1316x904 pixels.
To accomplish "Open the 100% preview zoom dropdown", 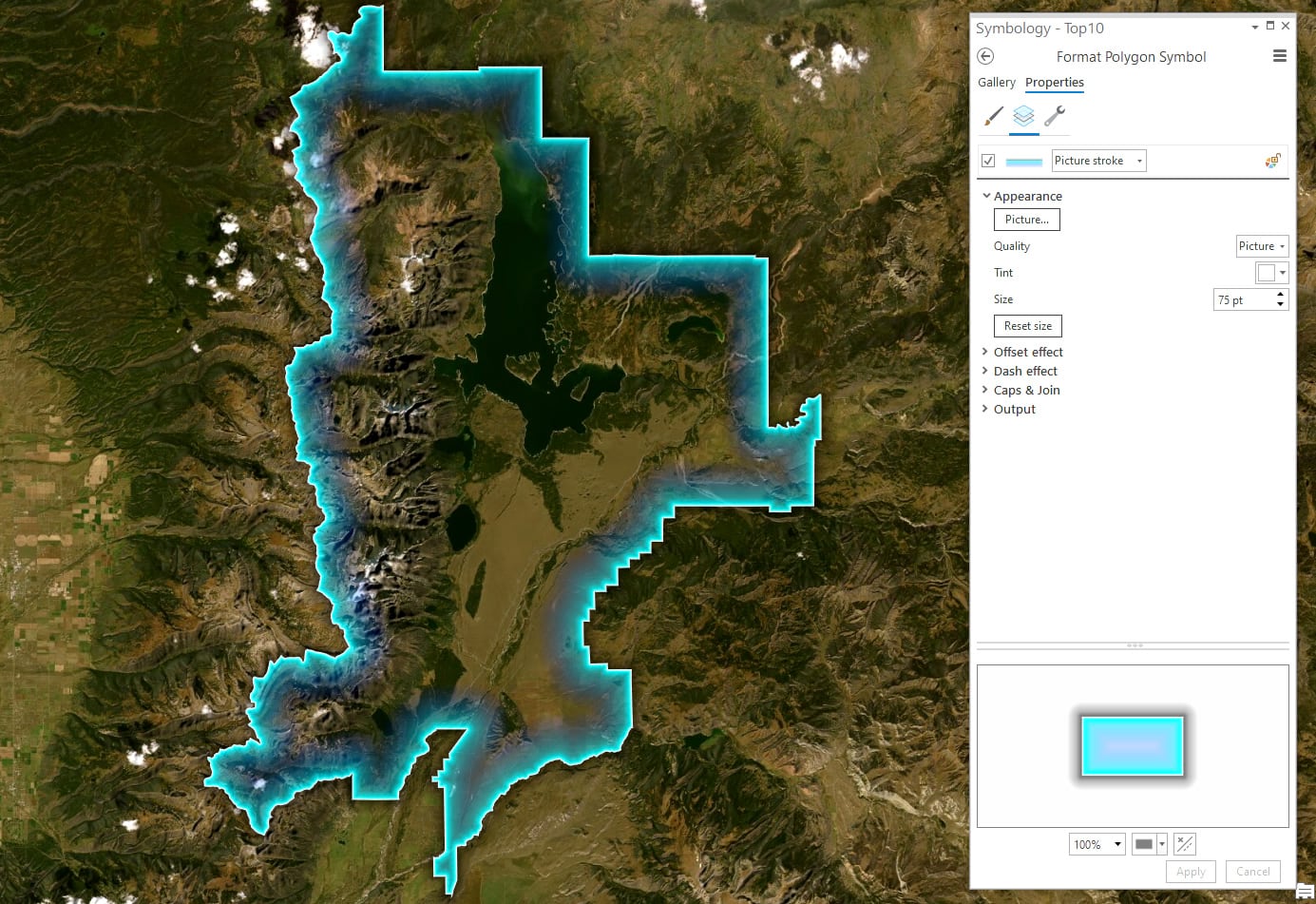I will tap(1097, 844).
